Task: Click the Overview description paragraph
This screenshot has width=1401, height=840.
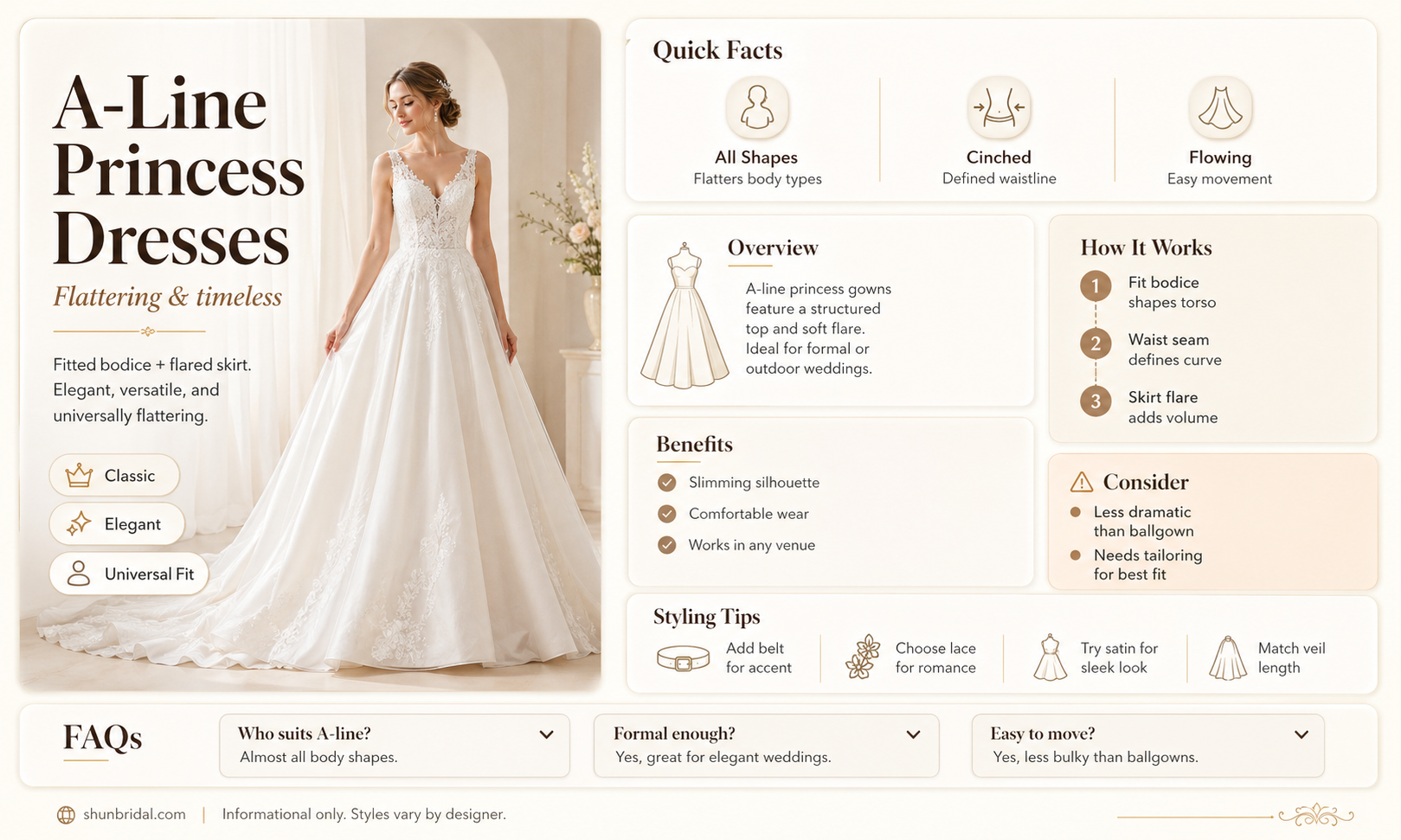Action: pyautogui.click(x=819, y=329)
